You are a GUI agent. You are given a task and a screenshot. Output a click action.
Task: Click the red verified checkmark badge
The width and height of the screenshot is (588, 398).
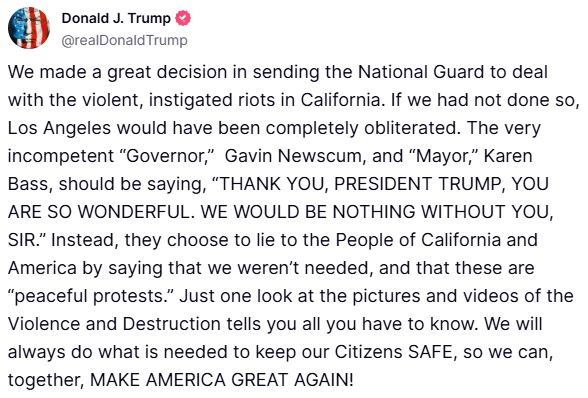coord(183,18)
